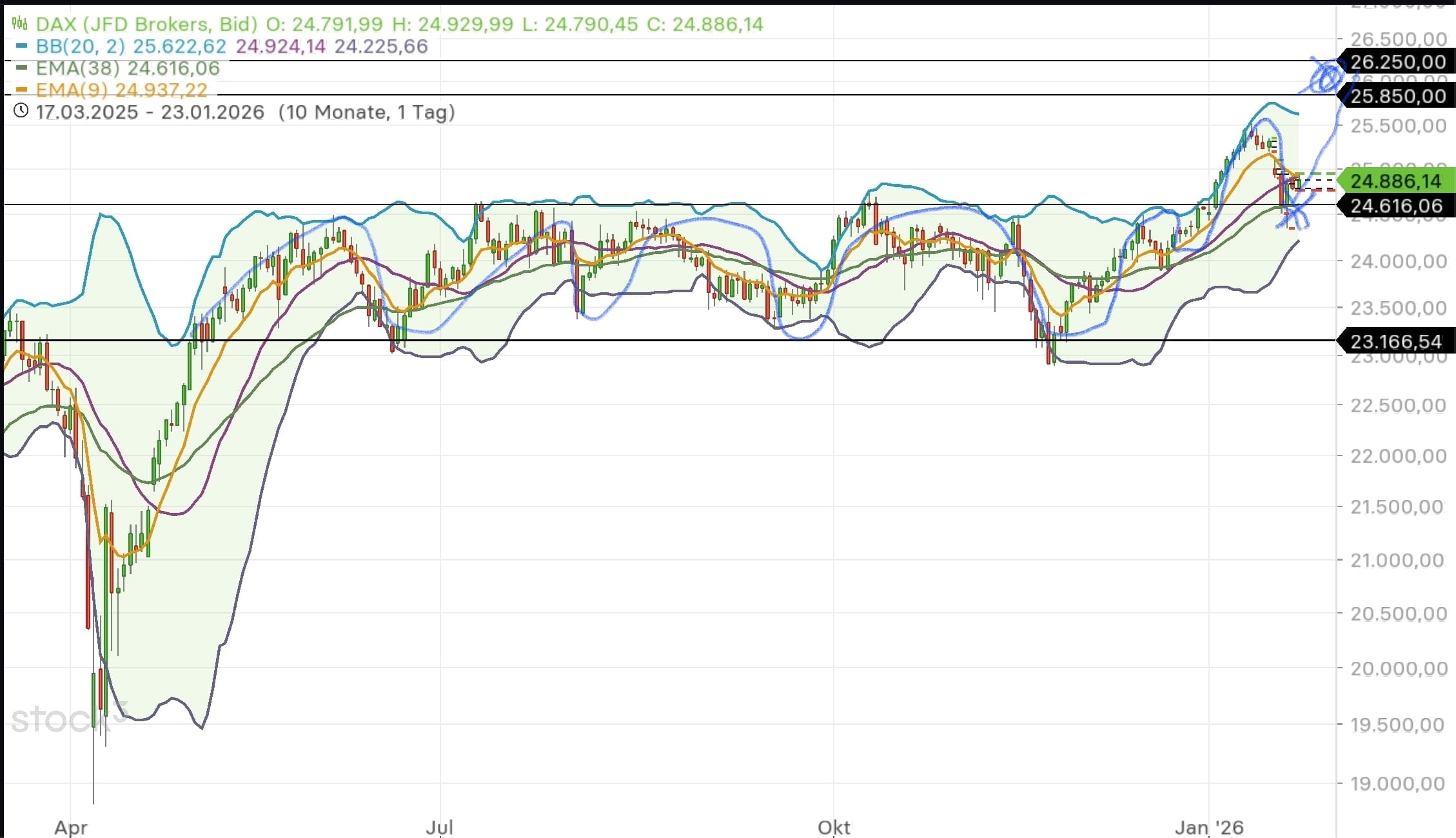Click the 23.166,54 support level marker

pyautogui.click(x=1395, y=341)
